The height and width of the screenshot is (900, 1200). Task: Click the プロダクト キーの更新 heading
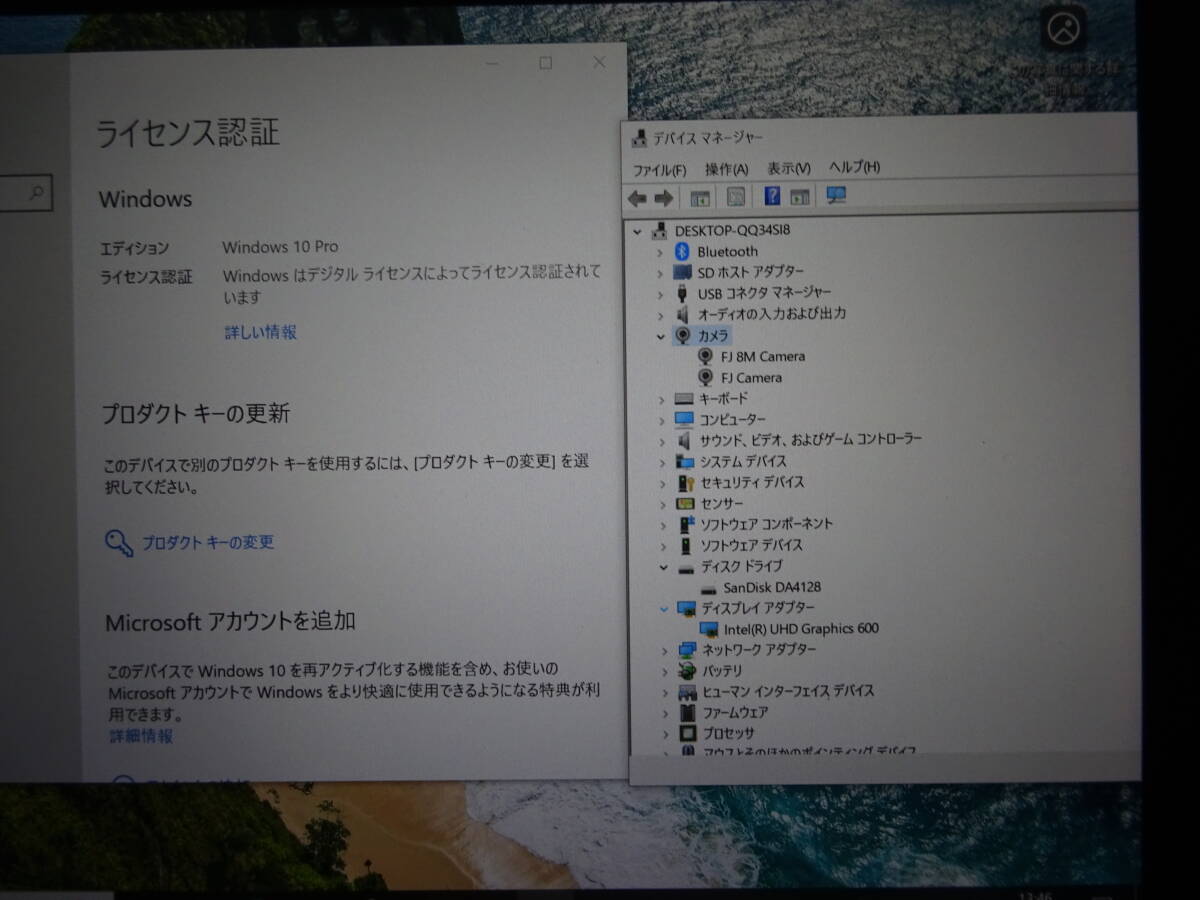pyautogui.click(x=196, y=413)
